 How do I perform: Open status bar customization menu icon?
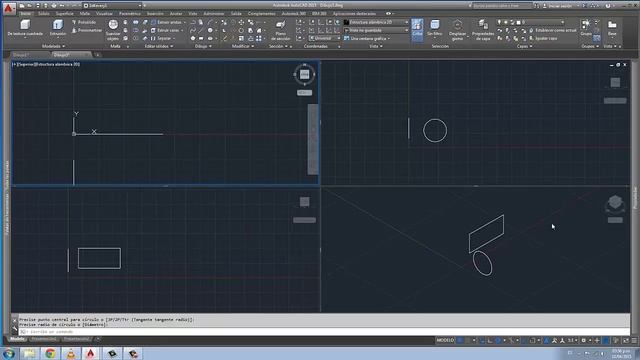[634, 340]
